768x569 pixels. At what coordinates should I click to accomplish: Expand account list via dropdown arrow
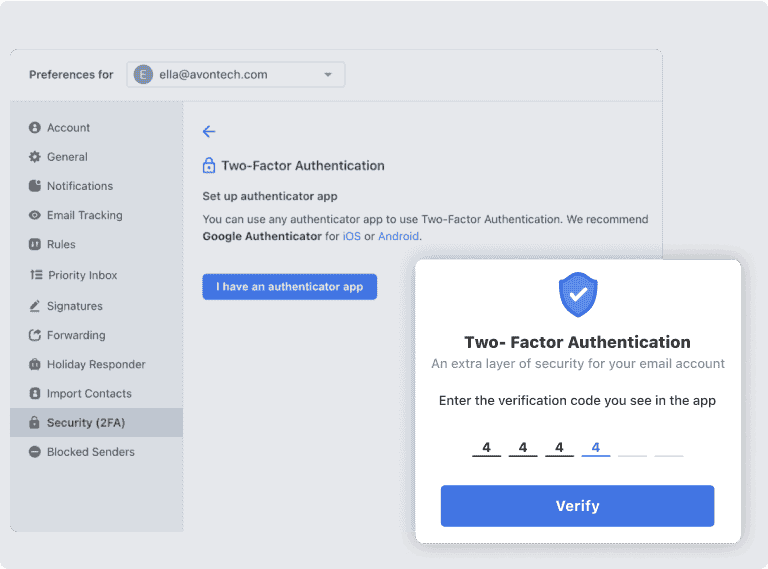[x=328, y=74]
